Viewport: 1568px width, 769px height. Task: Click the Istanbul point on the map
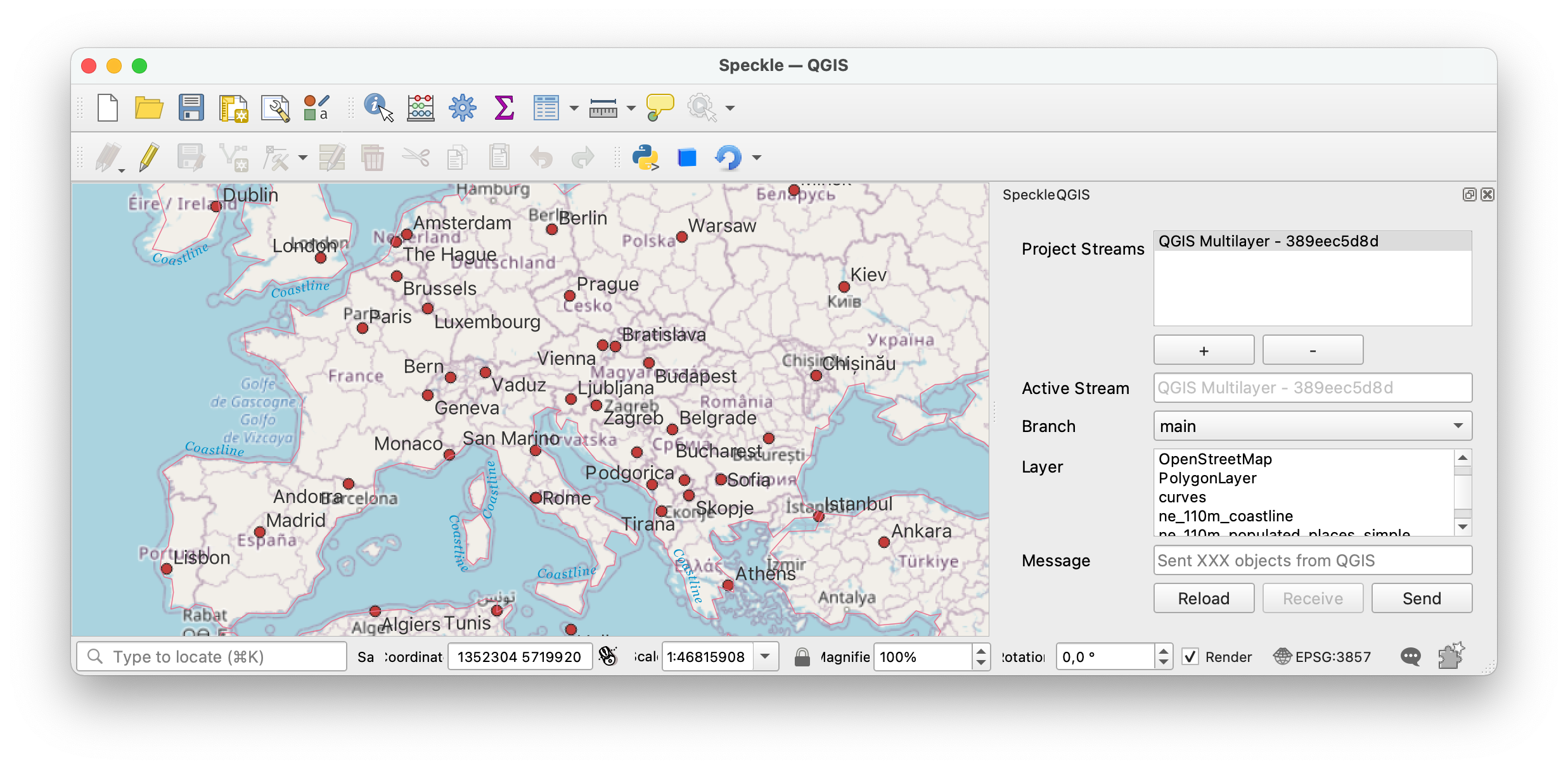[818, 516]
